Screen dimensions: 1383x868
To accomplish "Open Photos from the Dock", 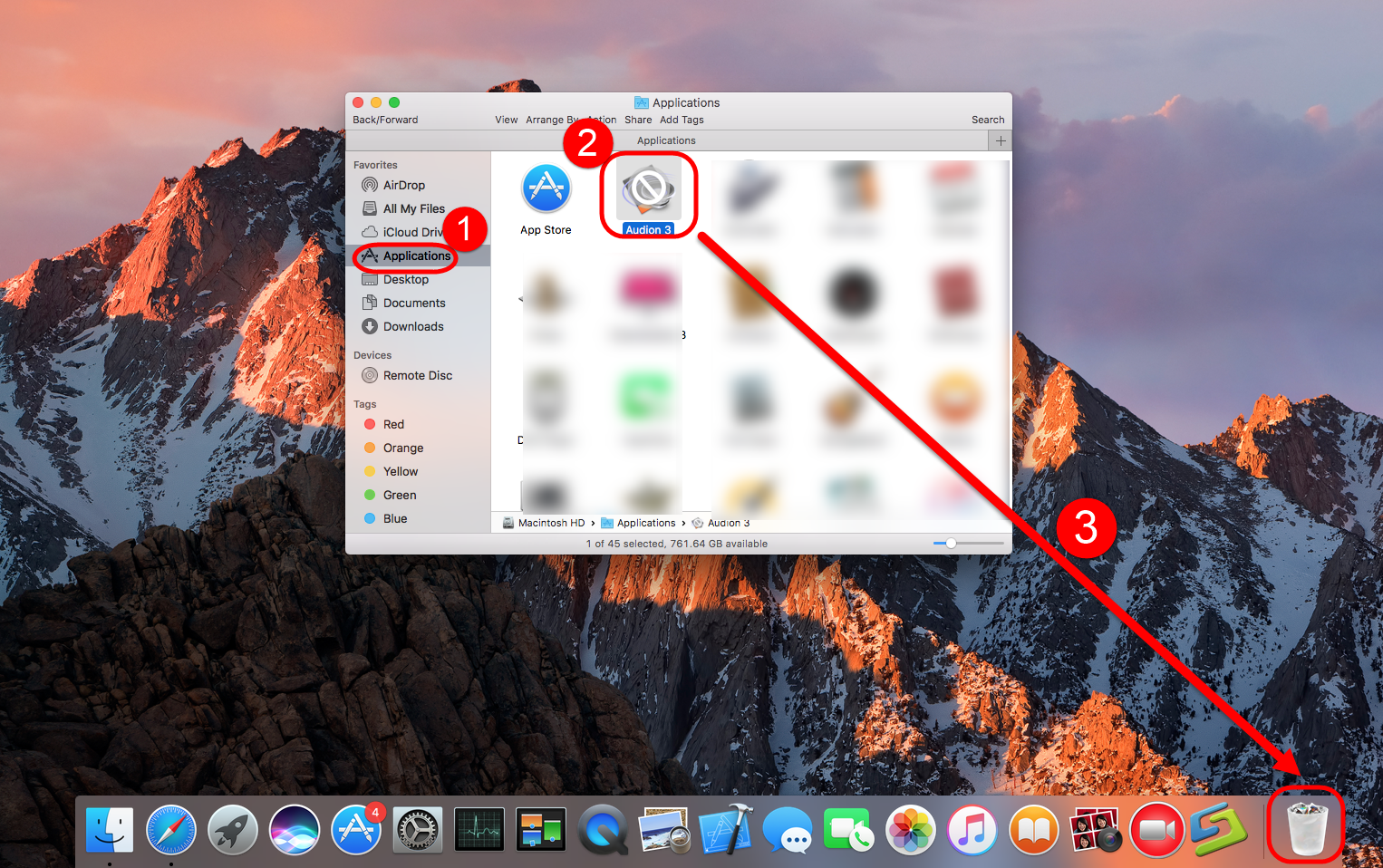I will pos(911,828).
